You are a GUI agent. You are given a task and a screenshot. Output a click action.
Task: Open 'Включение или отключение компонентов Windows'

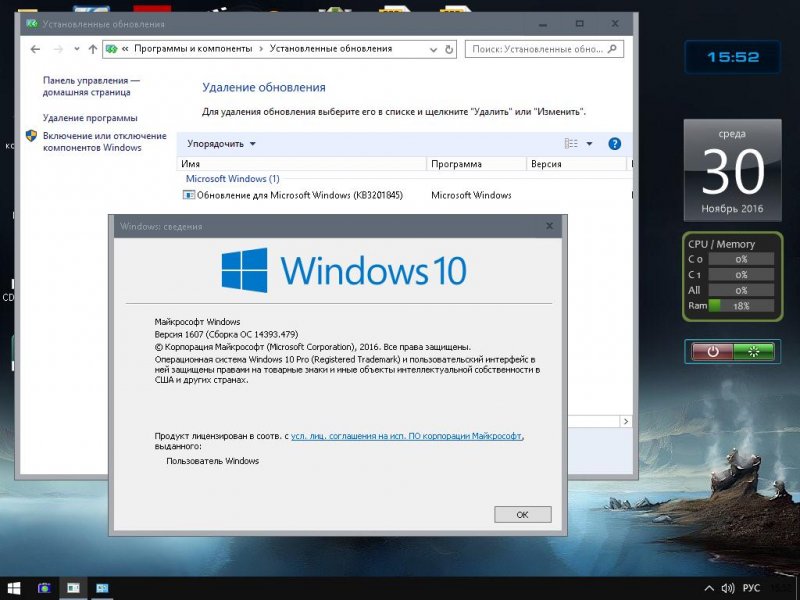point(105,142)
